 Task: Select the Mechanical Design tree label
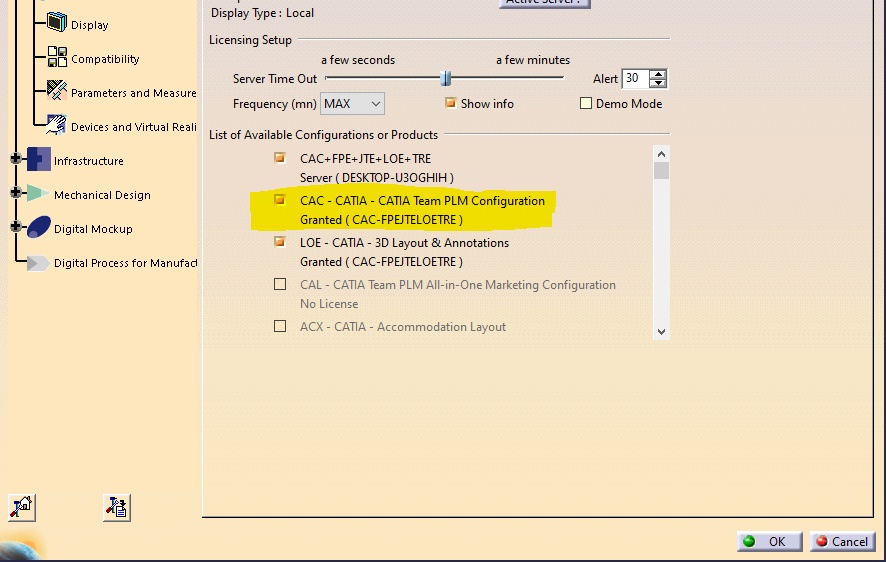[102, 195]
